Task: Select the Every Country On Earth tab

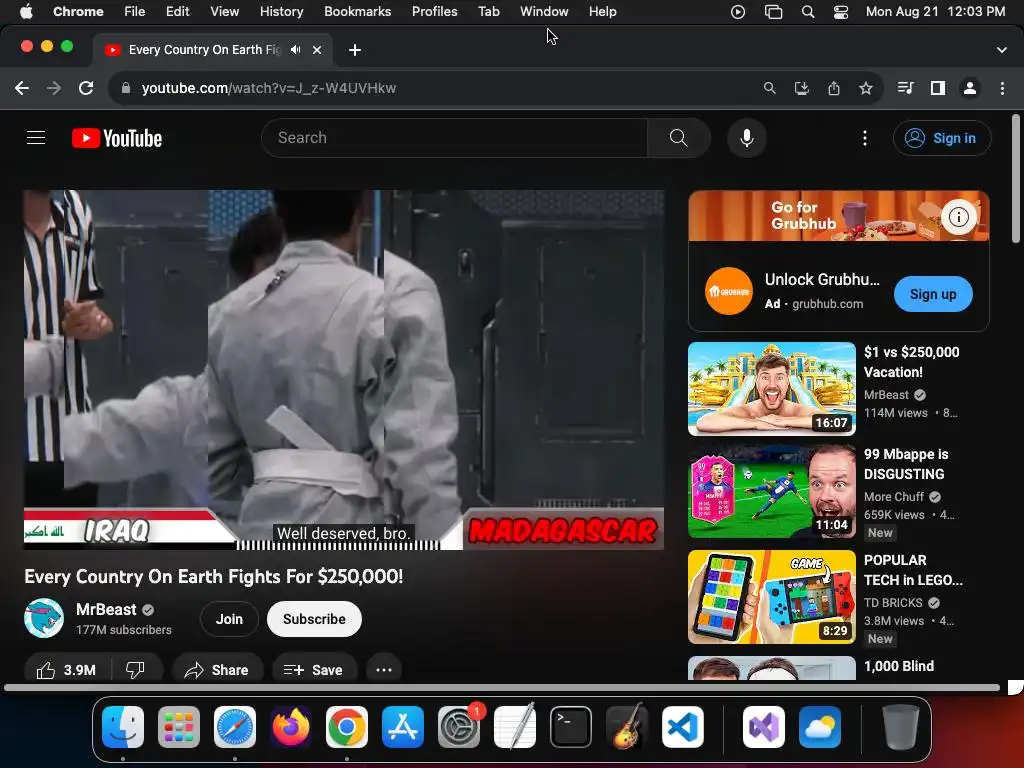Action: coord(212,50)
